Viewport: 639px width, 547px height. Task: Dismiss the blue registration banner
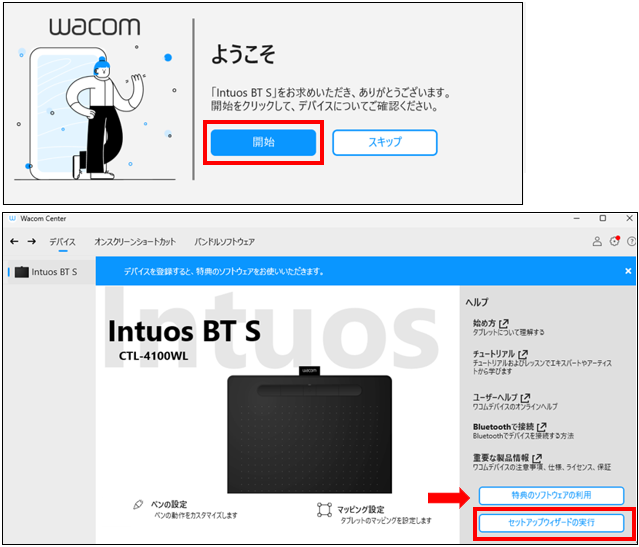tap(628, 271)
